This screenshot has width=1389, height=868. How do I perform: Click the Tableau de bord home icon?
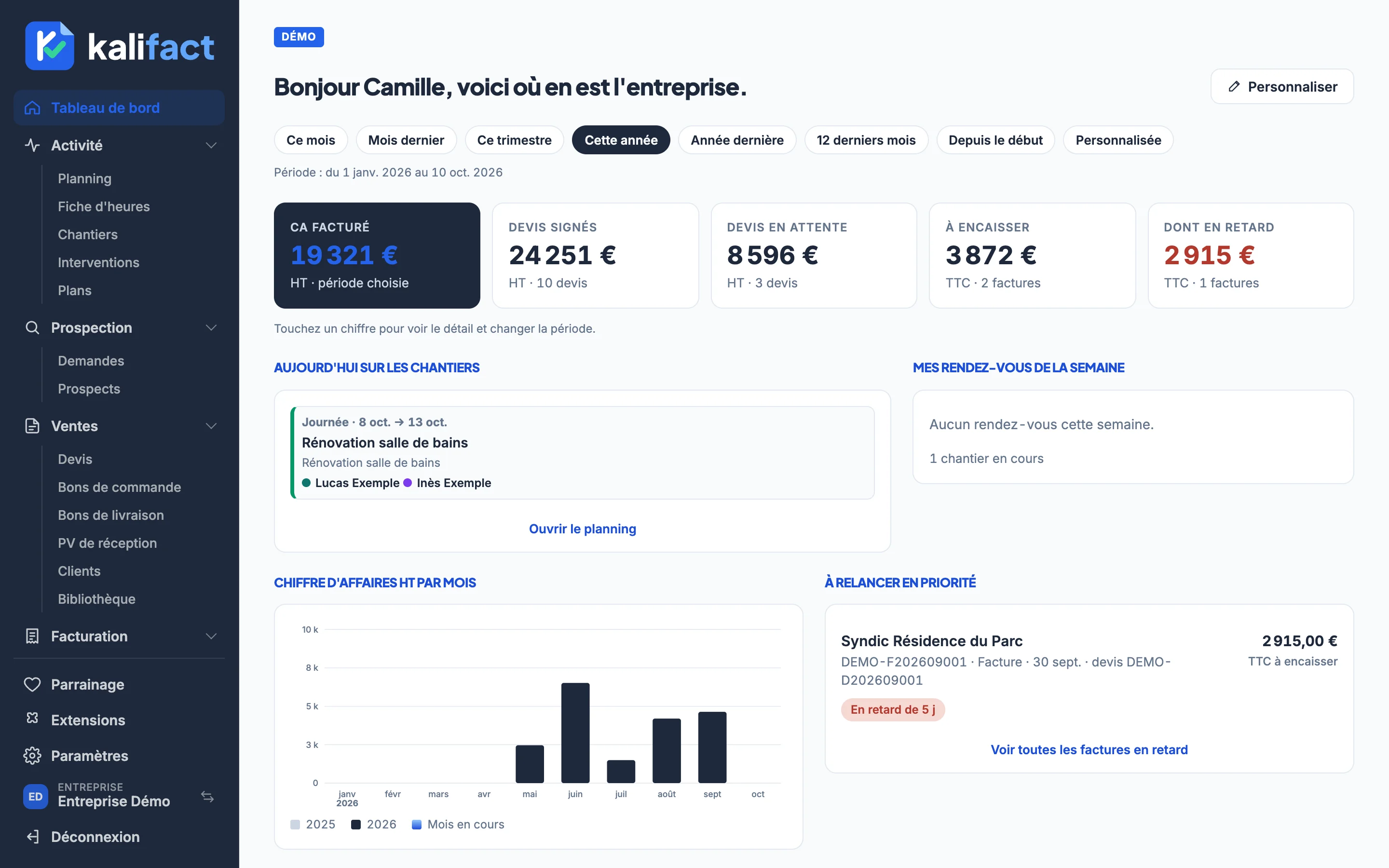pos(32,108)
